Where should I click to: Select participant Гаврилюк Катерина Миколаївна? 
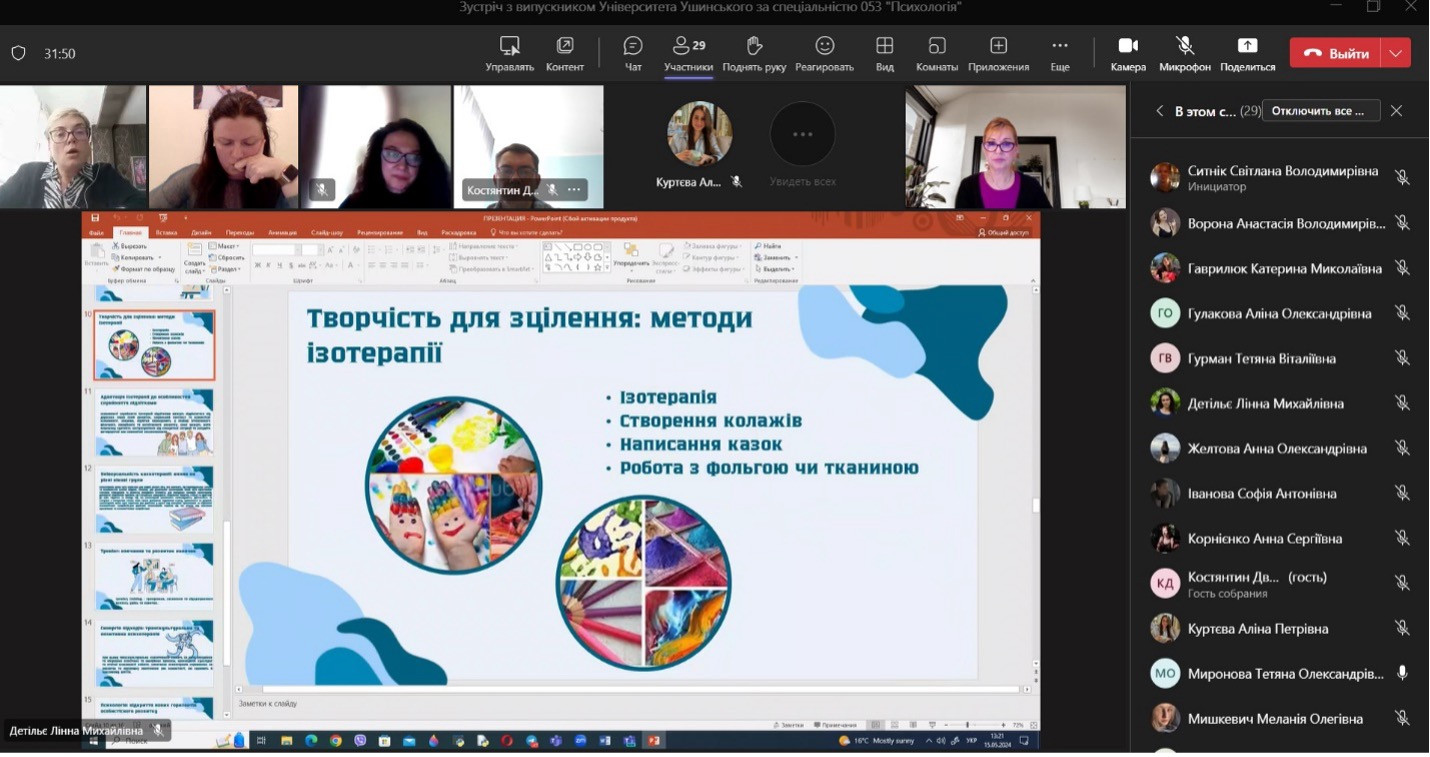(x=1280, y=268)
